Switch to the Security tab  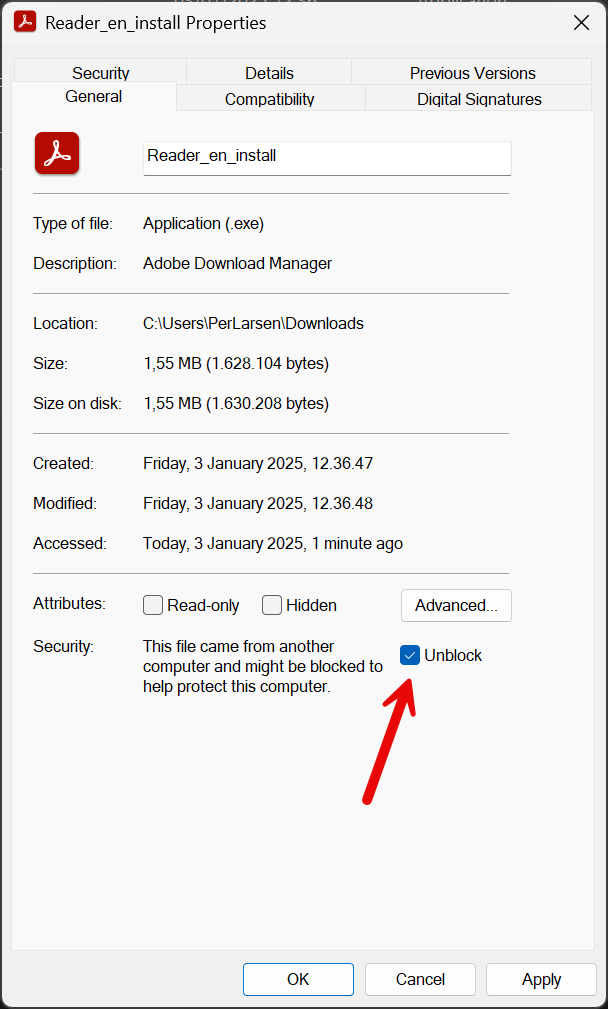click(100, 73)
